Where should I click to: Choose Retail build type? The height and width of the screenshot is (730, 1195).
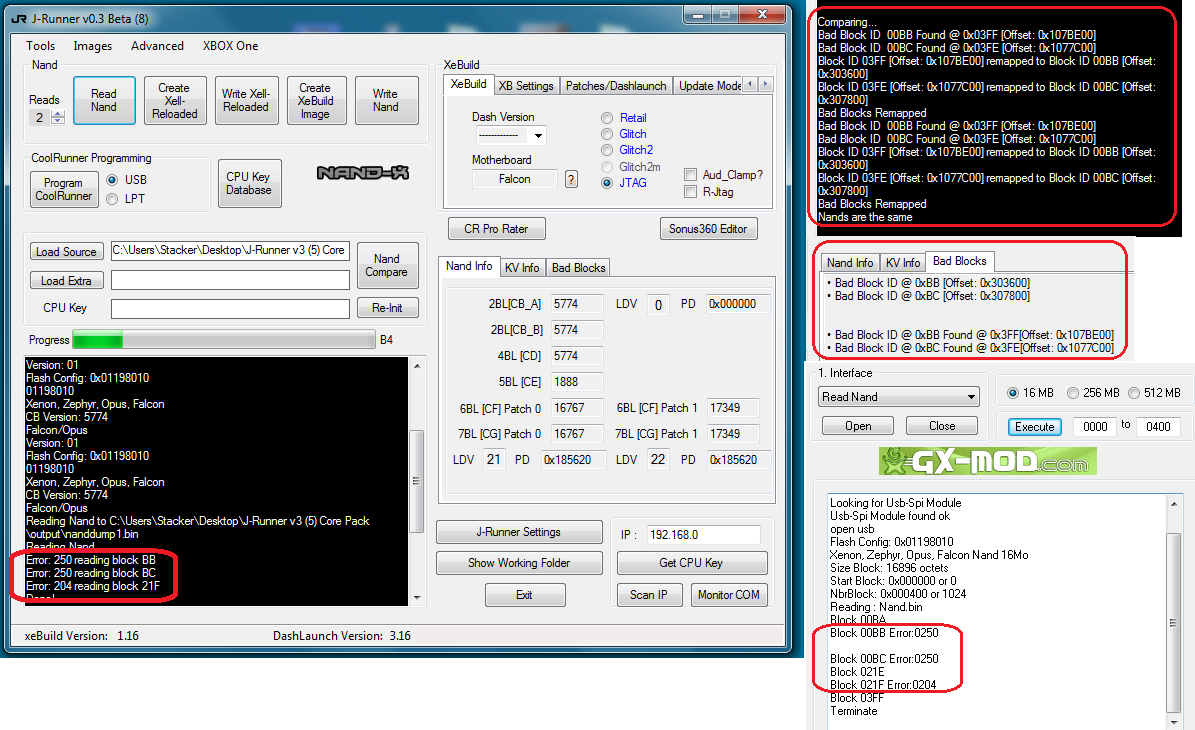coord(607,118)
